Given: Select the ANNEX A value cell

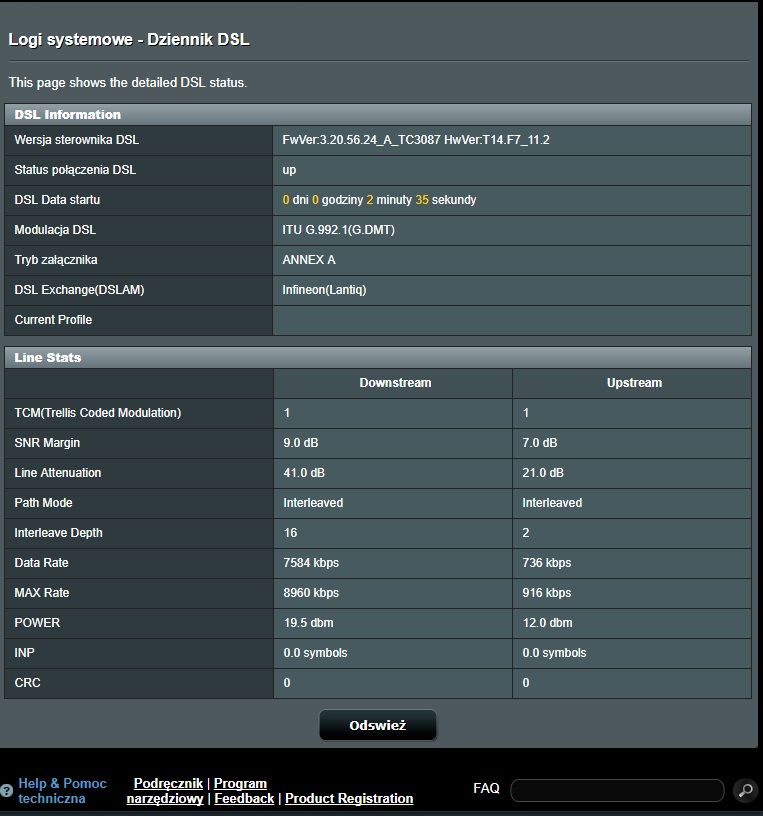Looking at the screenshot, I should coord(309,260).
